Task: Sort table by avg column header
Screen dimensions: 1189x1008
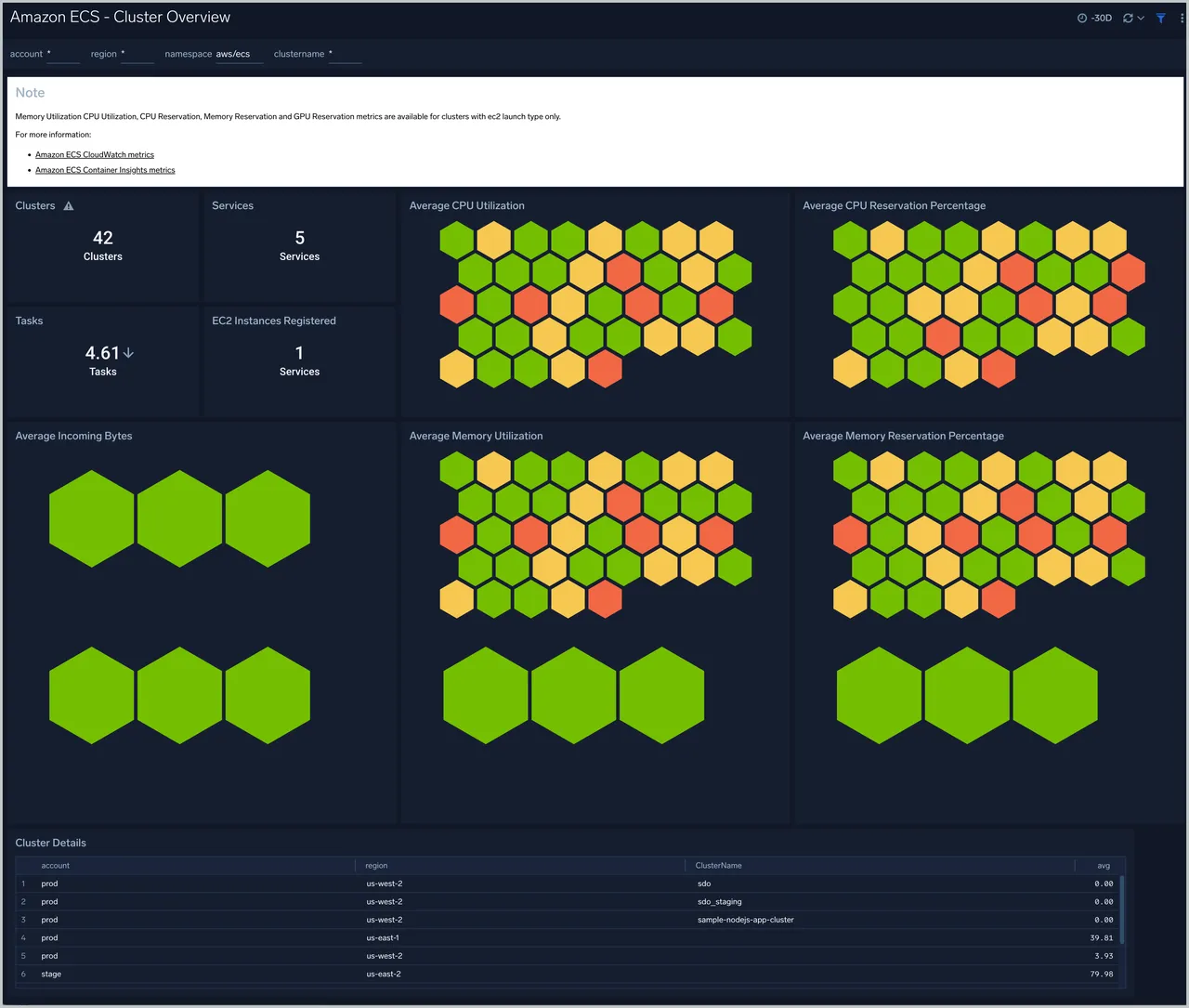Action: click(x=1104, y=866)
